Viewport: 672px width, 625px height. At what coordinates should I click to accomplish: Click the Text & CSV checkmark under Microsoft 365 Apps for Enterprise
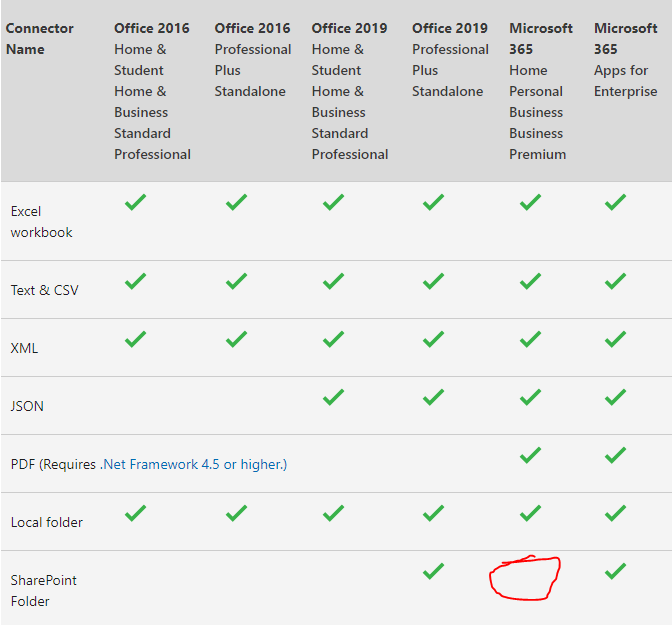(x=615, y=281)
